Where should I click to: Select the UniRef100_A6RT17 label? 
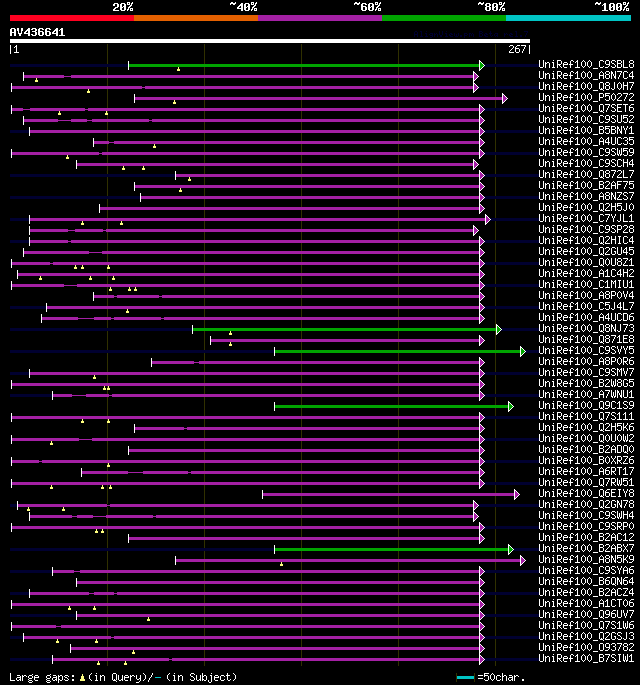click(x=586, y=472)
